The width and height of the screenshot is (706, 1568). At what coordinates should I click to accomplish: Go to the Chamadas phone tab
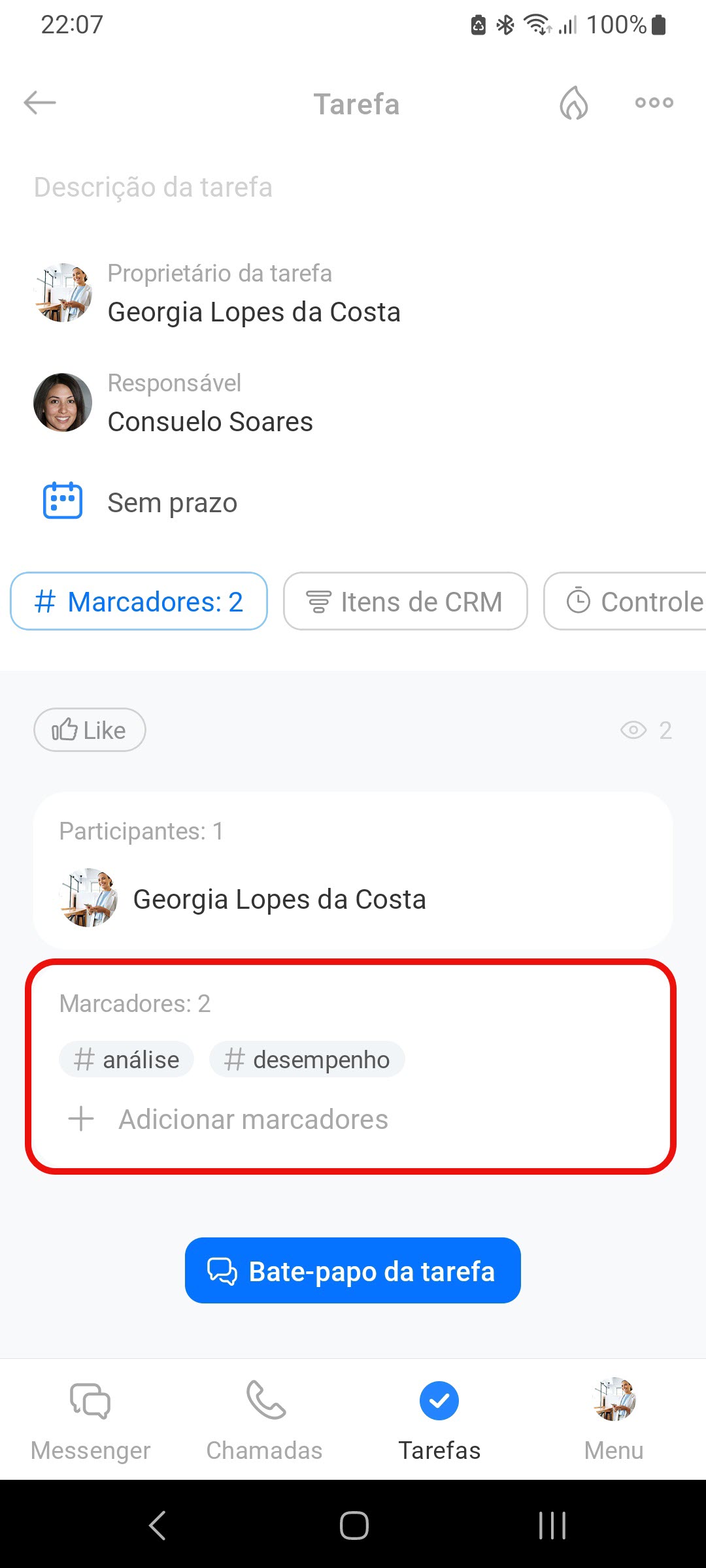(x=265, y=1418)
